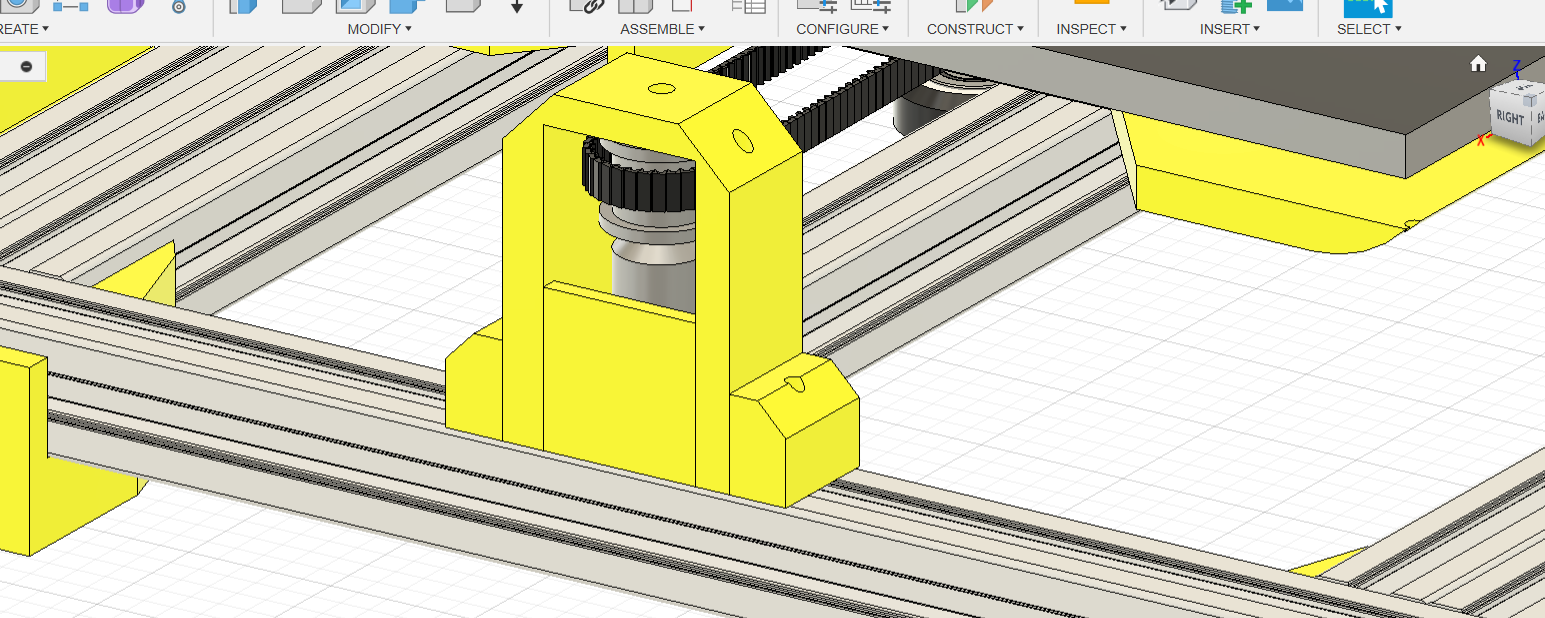Expand the ASSEMBLE dropdown menu
Screen dimensions: 1545x618
(x=662, y=29)
